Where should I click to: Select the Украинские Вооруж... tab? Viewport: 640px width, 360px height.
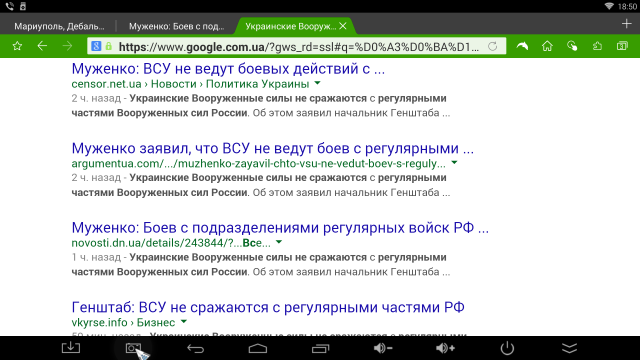pyautogui.click(x=290, y=26)
